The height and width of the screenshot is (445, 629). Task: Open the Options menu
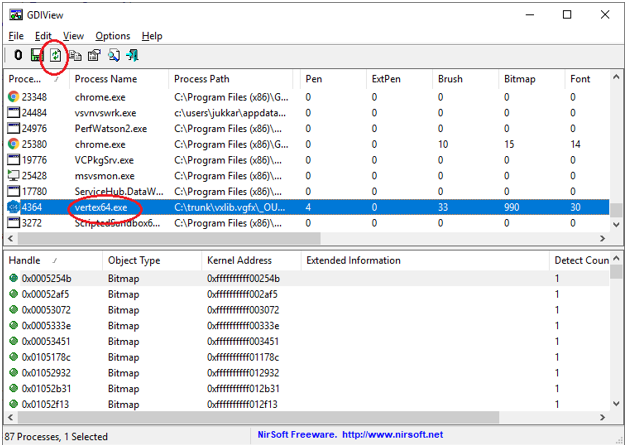point(112,36)
